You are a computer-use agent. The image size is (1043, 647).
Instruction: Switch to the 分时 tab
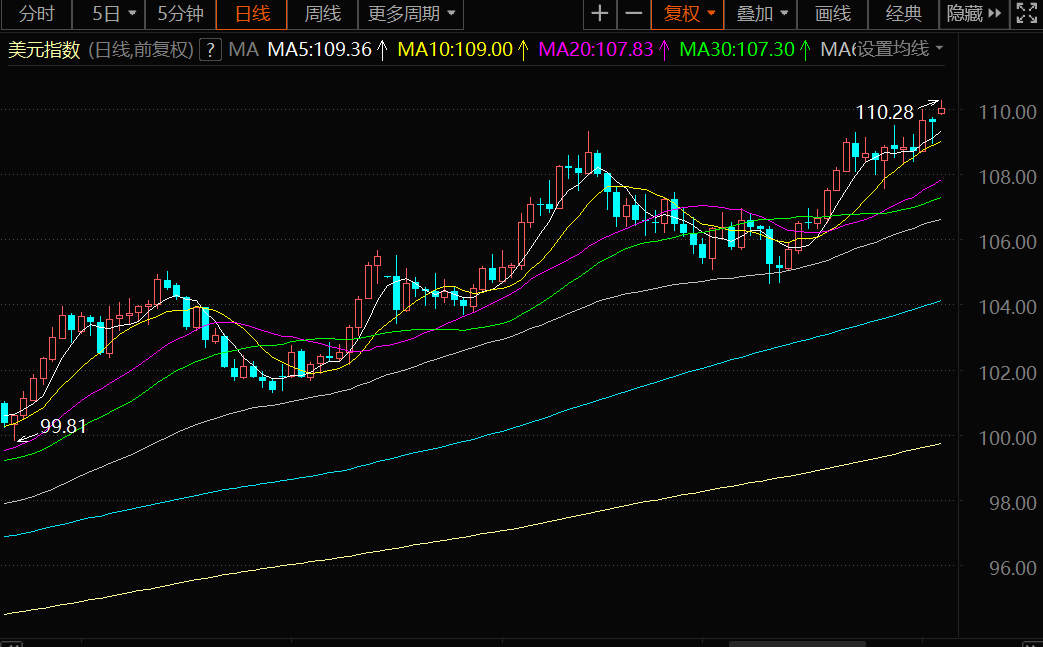point(37,14)
